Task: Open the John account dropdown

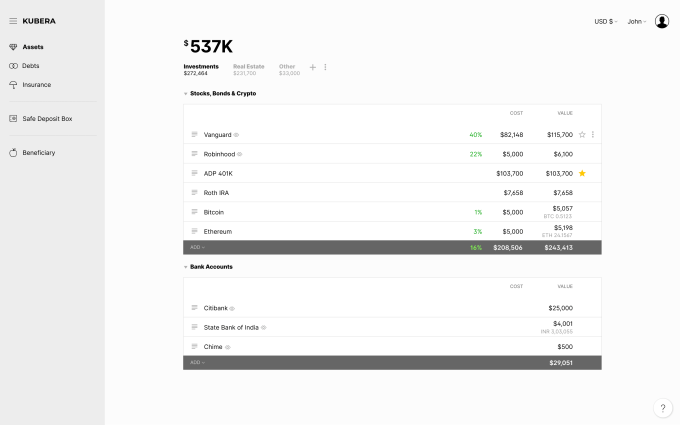Action: 637,21
